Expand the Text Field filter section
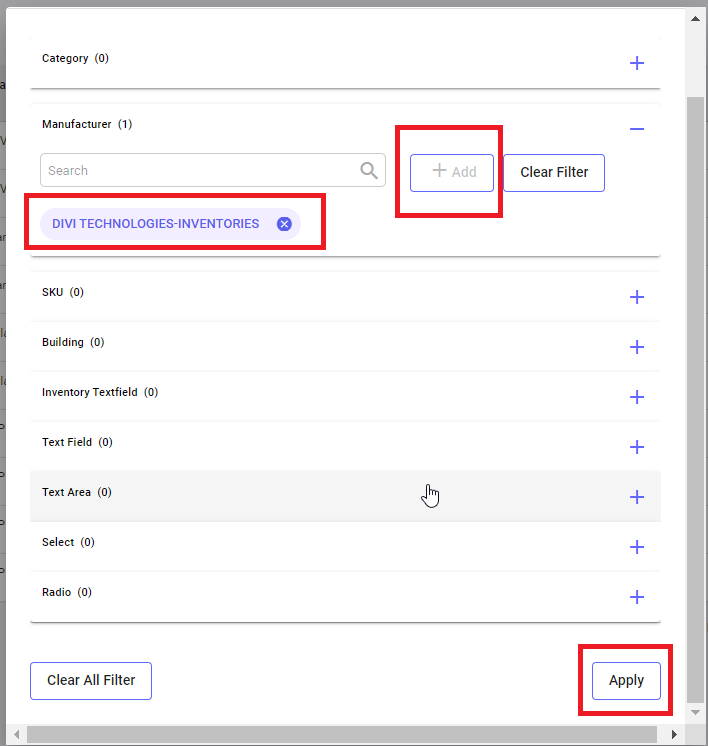The height and width of the screenshot is (746, 708). (637, 447)
